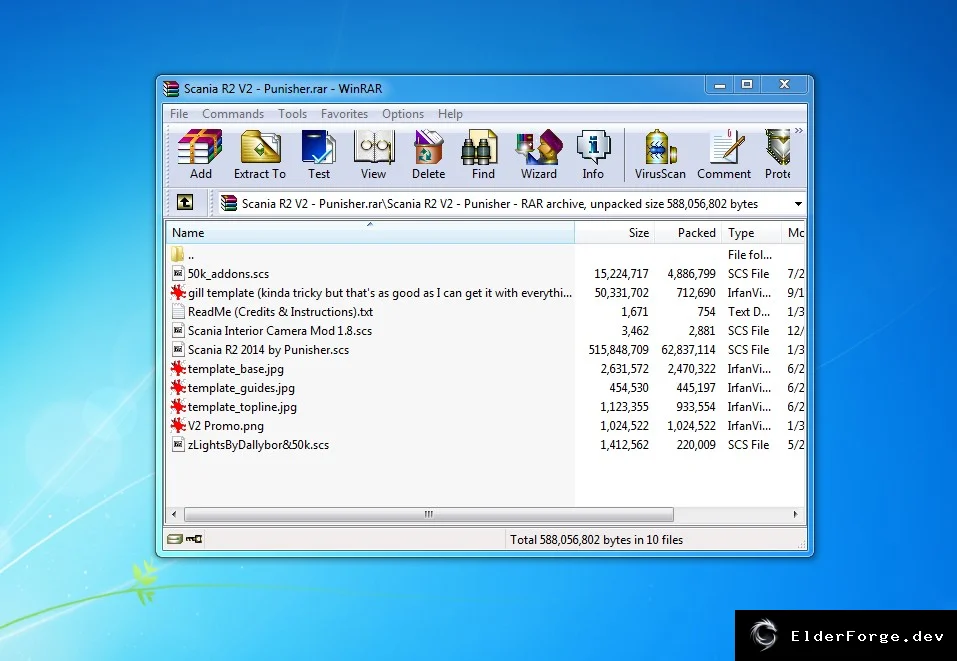
Task: Select the V2 Promo.png file
Action: tap(226, 426)
